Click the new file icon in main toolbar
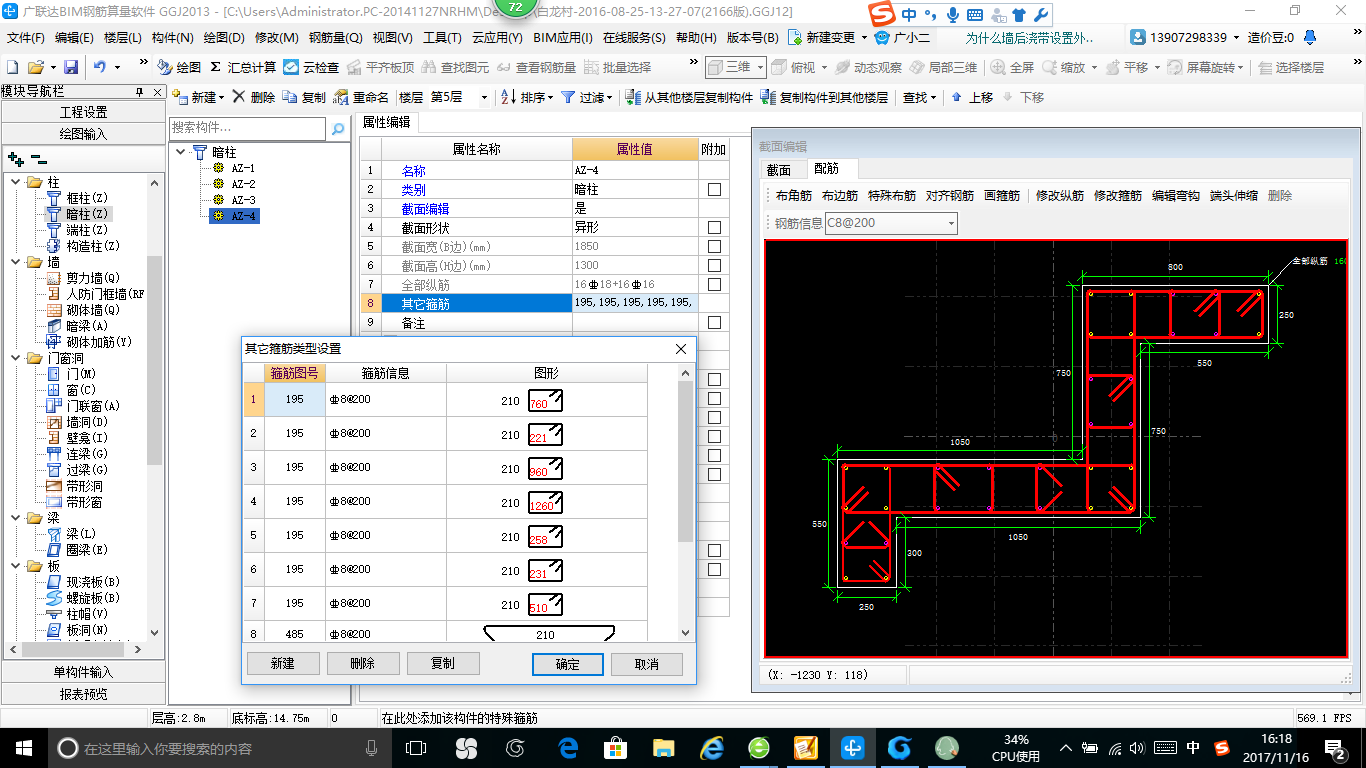 12,67
